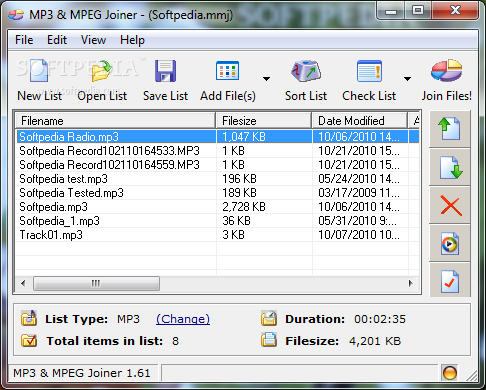Save the list using Save List
486x390 pixels.
tap(165, 81)
